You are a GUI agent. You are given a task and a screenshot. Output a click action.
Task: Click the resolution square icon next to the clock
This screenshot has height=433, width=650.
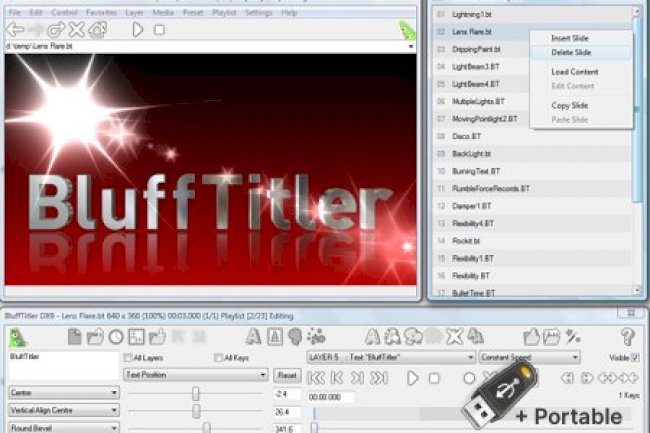coord(136,337)
